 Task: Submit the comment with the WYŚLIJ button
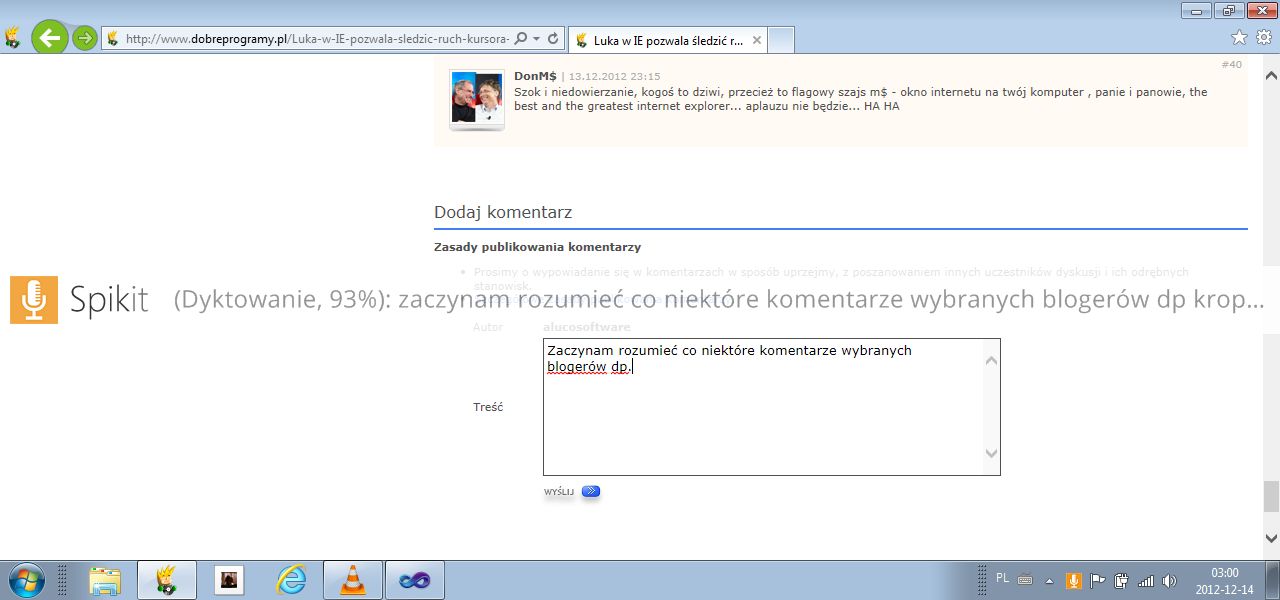tap(572, 492)
